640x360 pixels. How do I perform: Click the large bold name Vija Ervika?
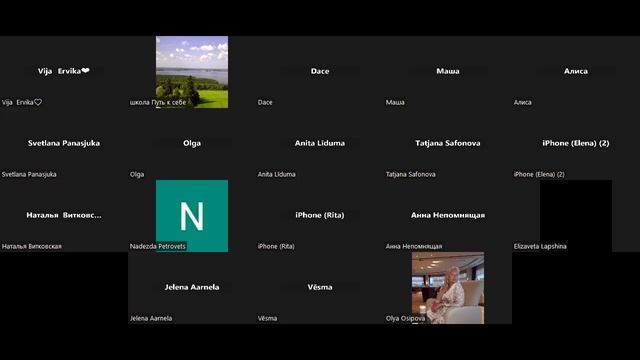64,71
